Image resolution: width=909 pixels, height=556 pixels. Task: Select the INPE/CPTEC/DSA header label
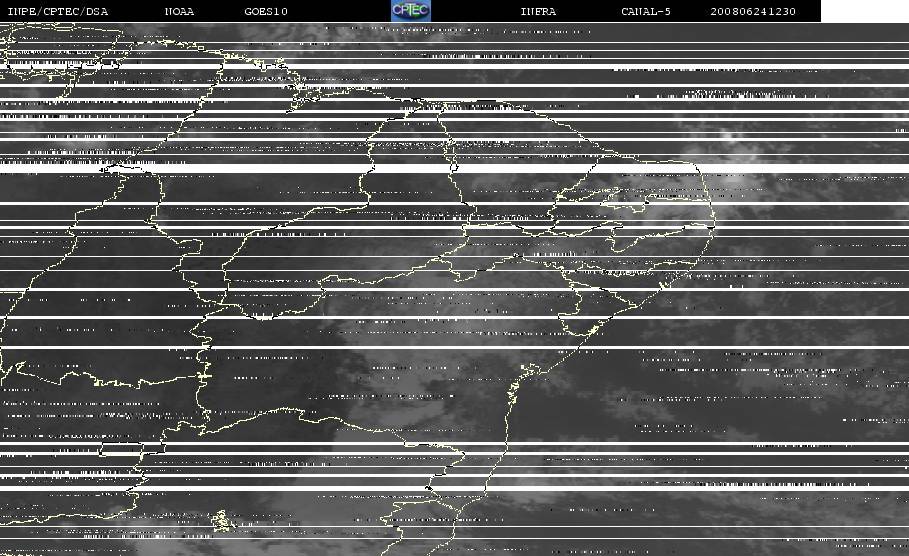click(x=57, y=11)
